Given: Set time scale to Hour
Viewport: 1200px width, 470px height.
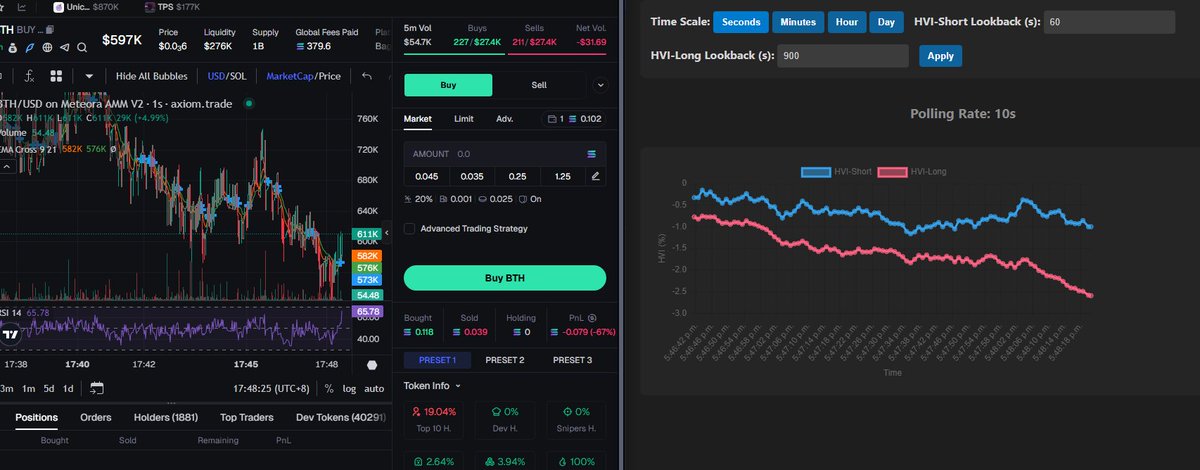Looking at the screenshot, I should 846,22.
